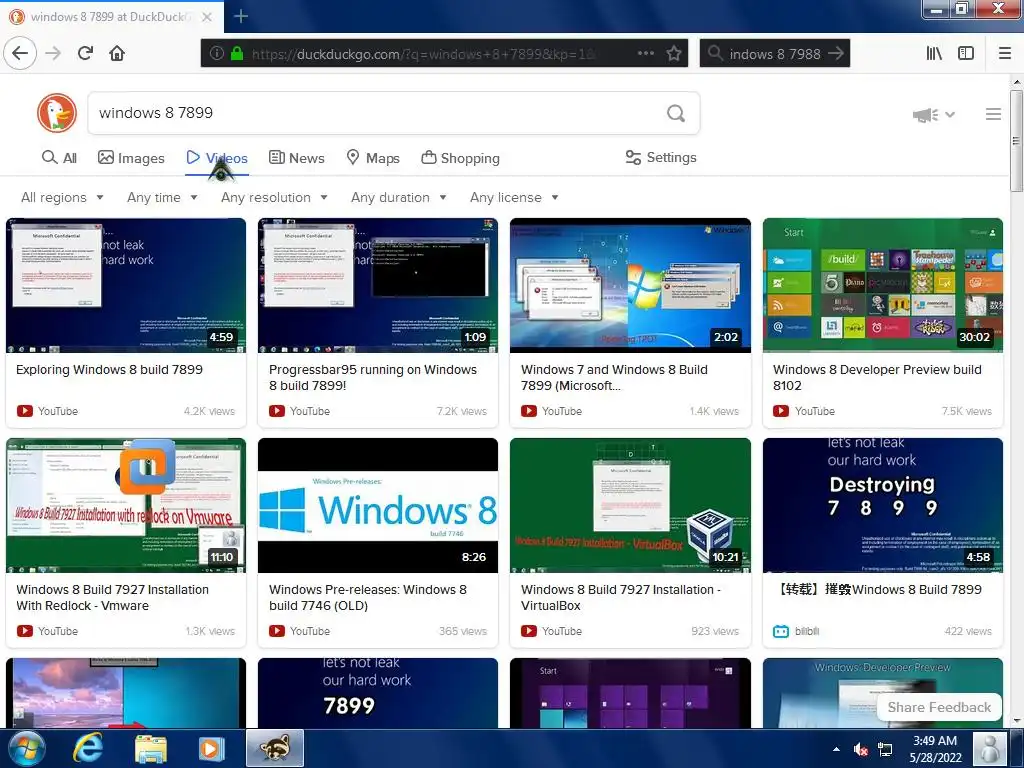1024x768 pixels.
Task: Click Share Feedback button
Action: [x=939, y=707]
